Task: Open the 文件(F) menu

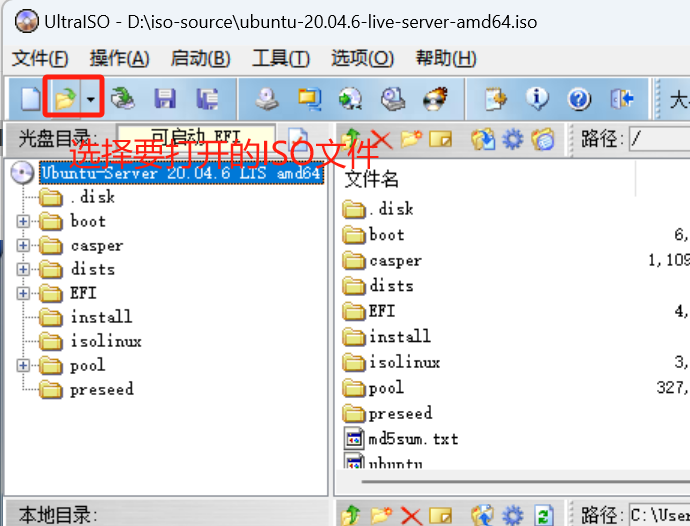Action: [x=40, y=58]
